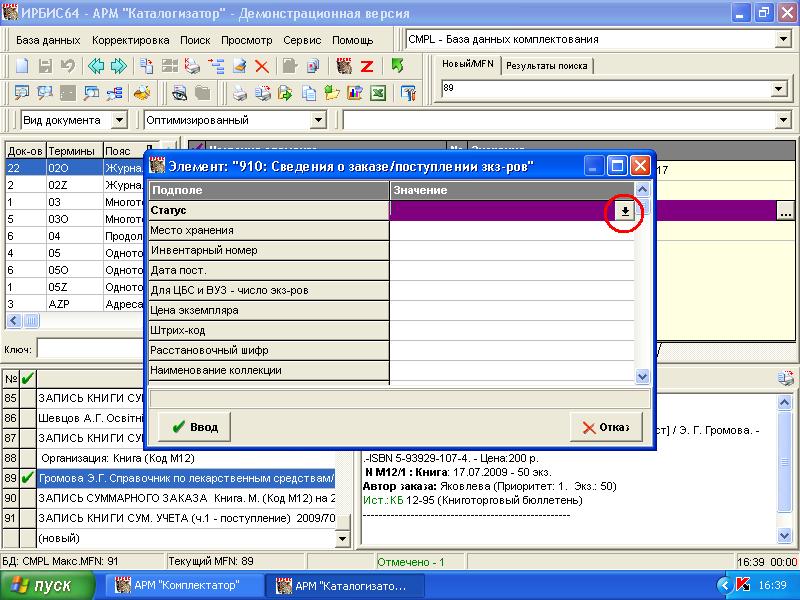Open the Статус field dropdown arrow

click(x=625, y=211)
